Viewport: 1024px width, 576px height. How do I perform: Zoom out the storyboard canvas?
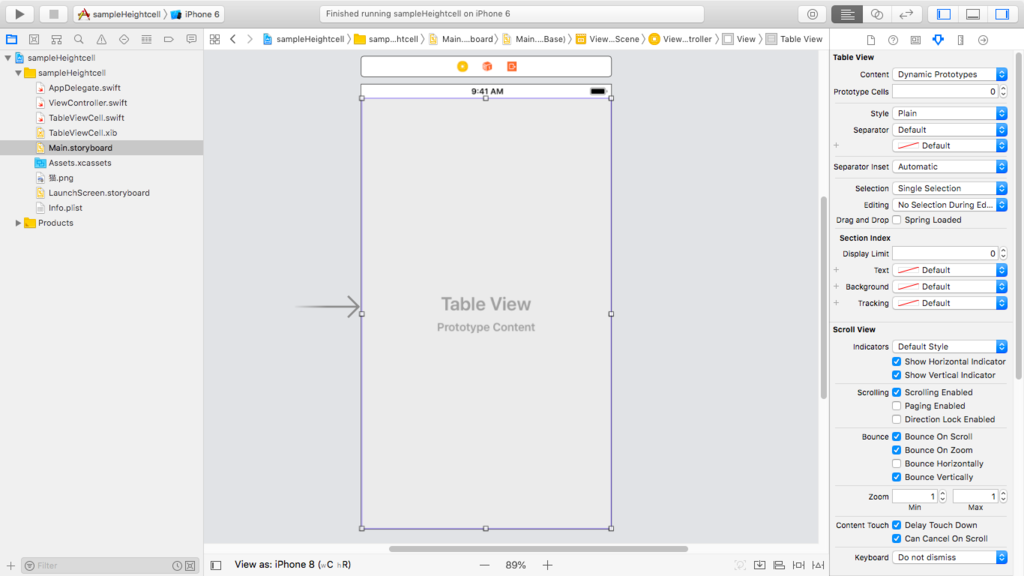[485, 565]
